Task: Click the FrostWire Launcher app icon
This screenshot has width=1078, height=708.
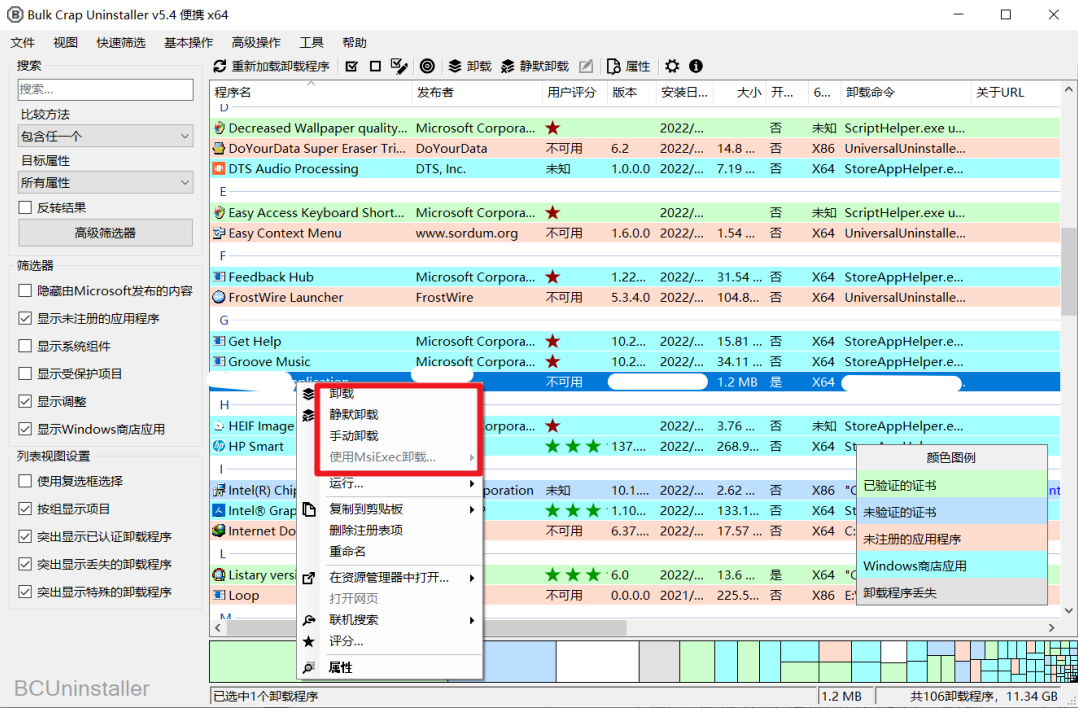Action: [x=219, y=297]
